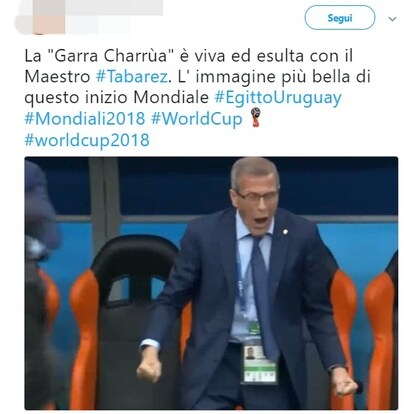This screenshot has width=419, height=414.
Task: Click the accreditation badge on the lanyard
Action: [x=260, y=363]
